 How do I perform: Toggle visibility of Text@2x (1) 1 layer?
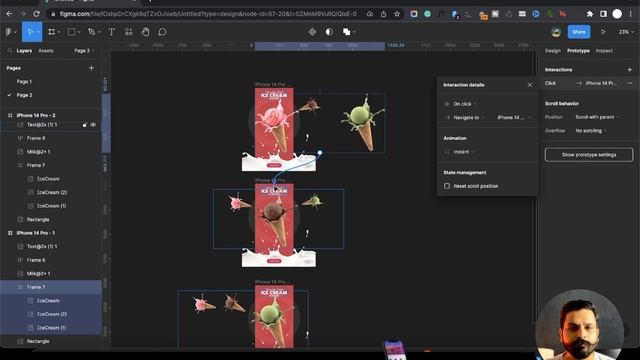click(x=93, y=125)
